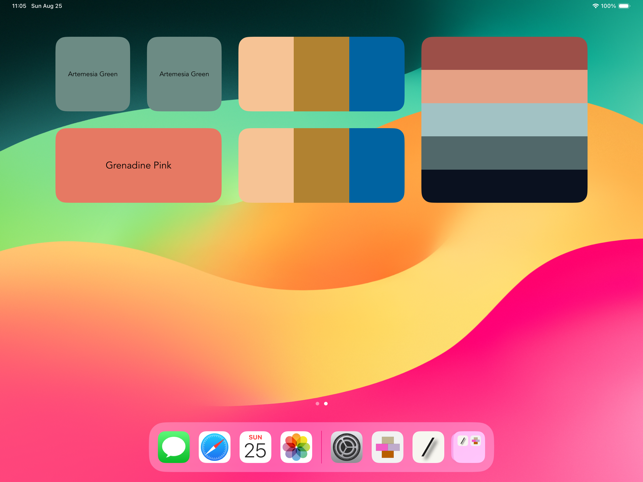
Task: Launch the color palette blocks app in dock
Action: coord(388,447)
